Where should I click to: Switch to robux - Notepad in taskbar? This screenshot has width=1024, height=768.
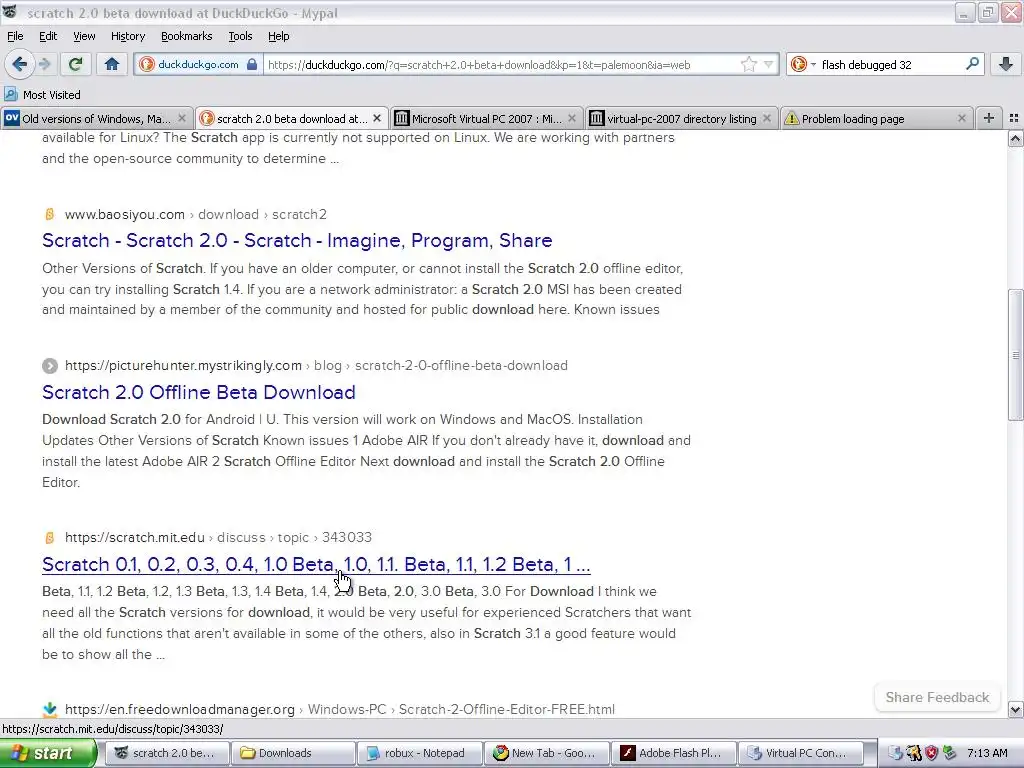[420, 753]
